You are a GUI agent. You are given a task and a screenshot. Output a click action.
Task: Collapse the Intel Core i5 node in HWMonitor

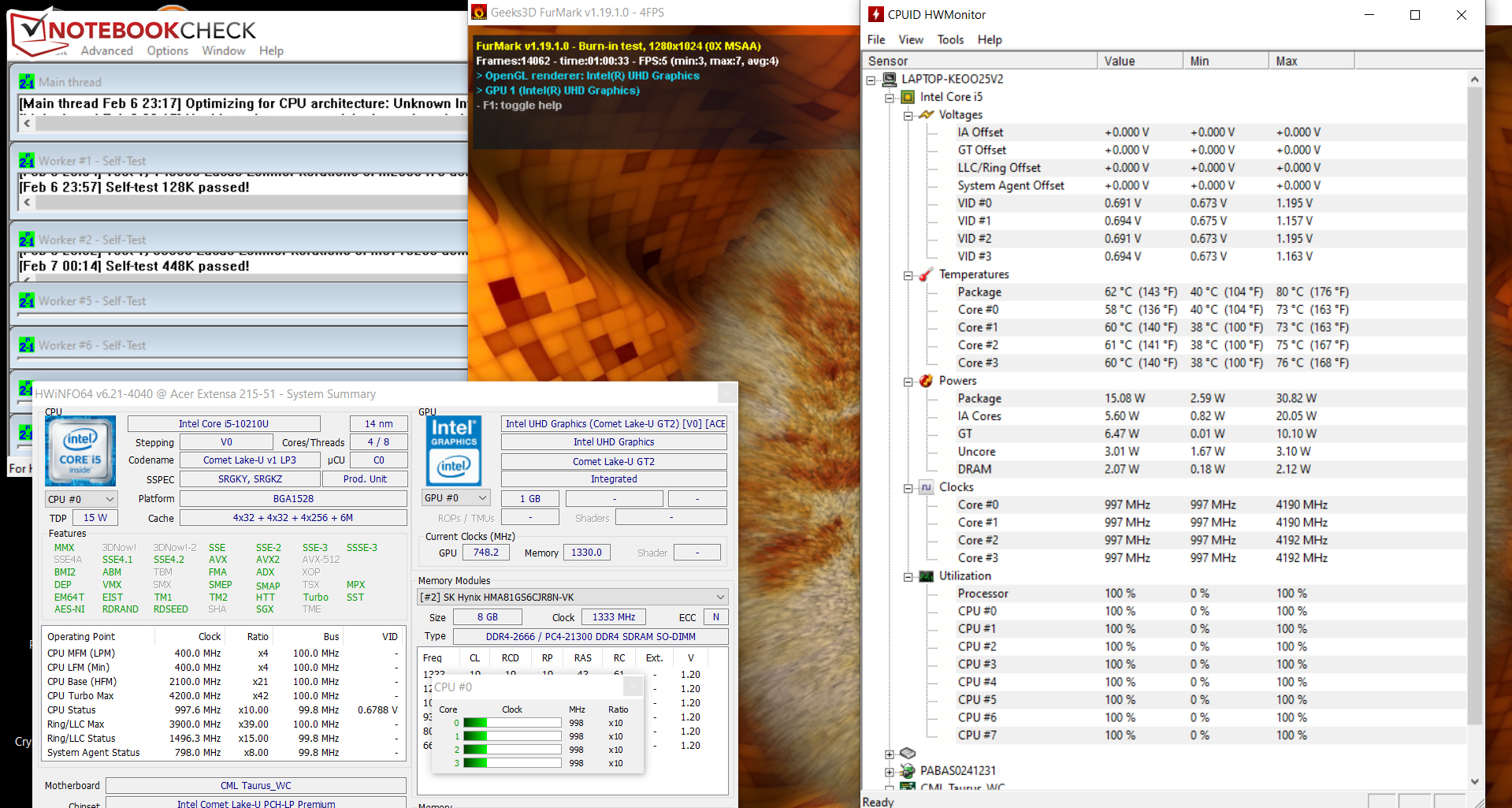pyautogui.click(x=890, y=98)
